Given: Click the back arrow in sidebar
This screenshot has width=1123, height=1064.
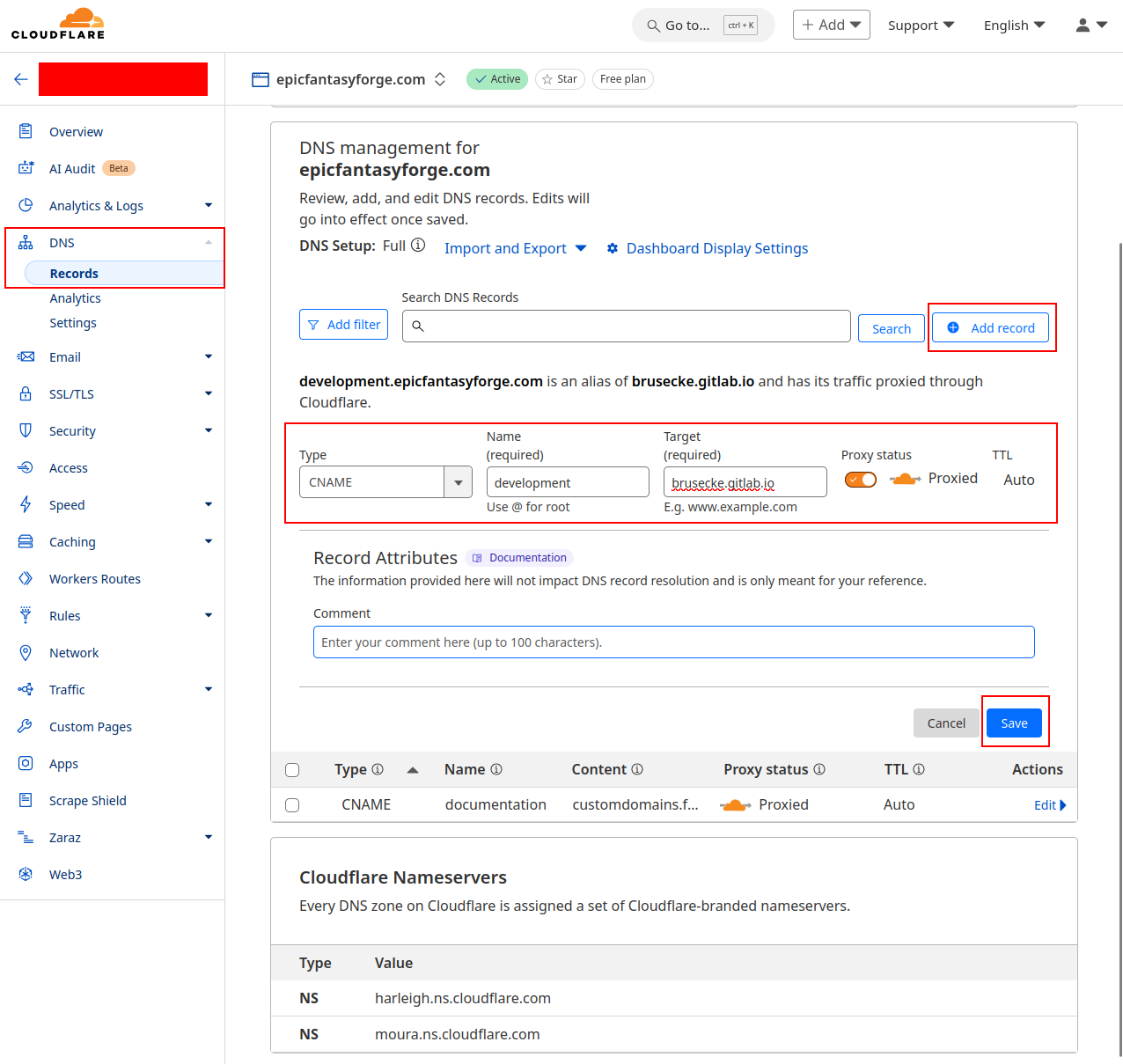Looking at the screenshot, I should (x=21, y=79).
